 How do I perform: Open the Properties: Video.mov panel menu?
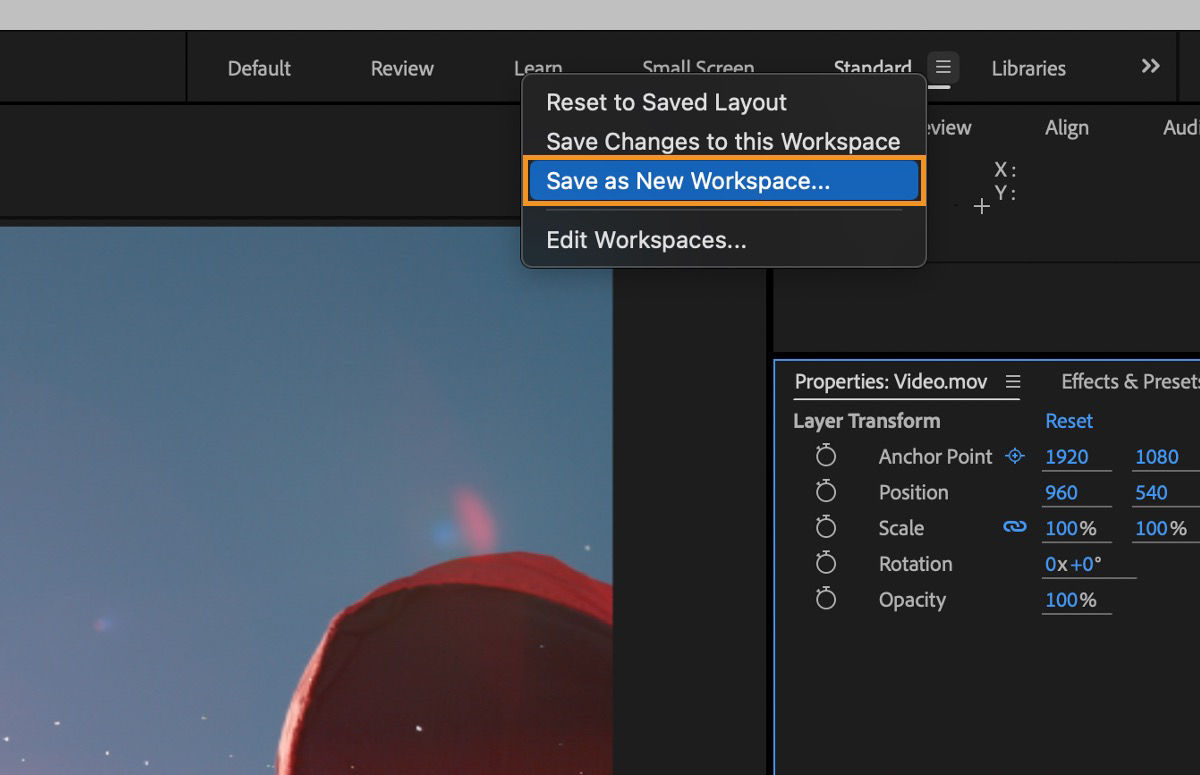[1013, 382]
